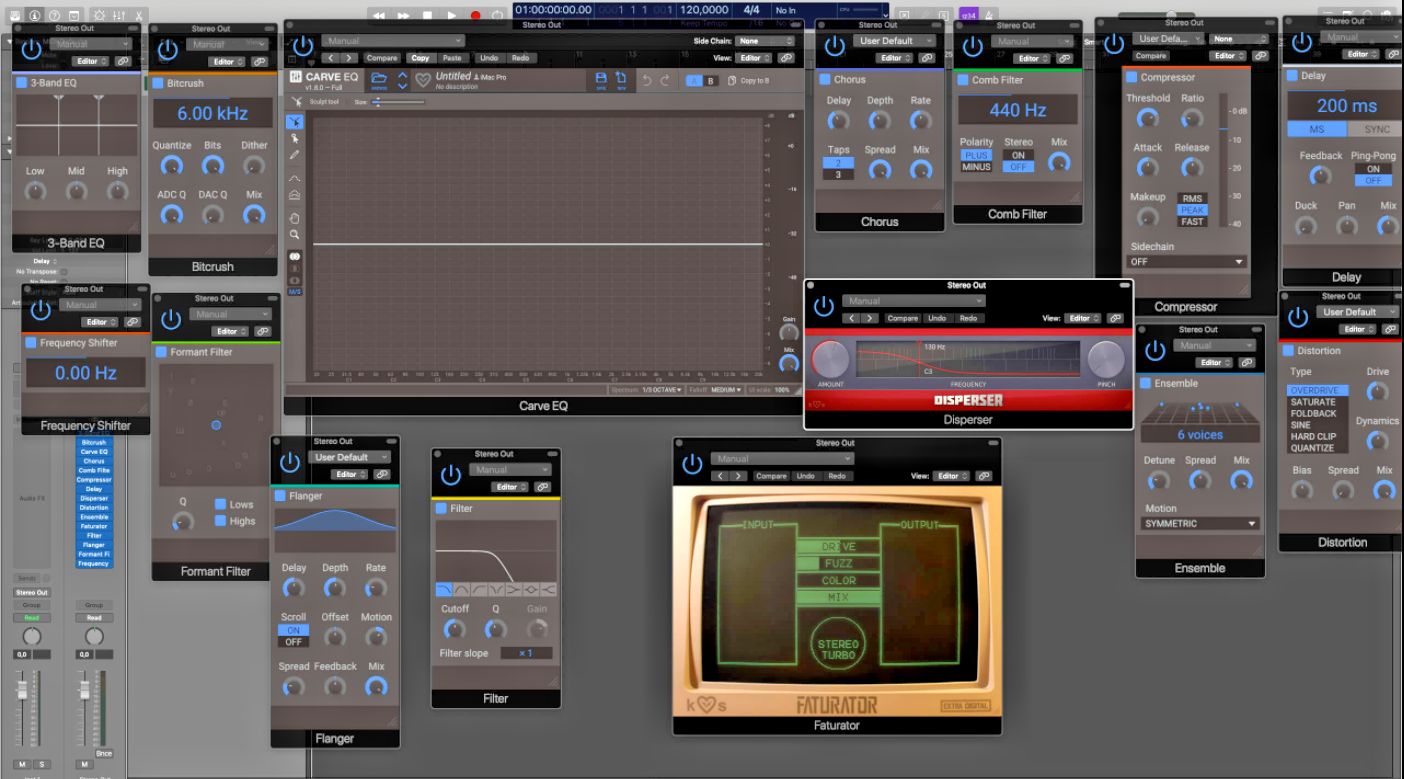
Task: Open the Motion dropdown in the Ensemble plugin
Action: (1200, 523)
